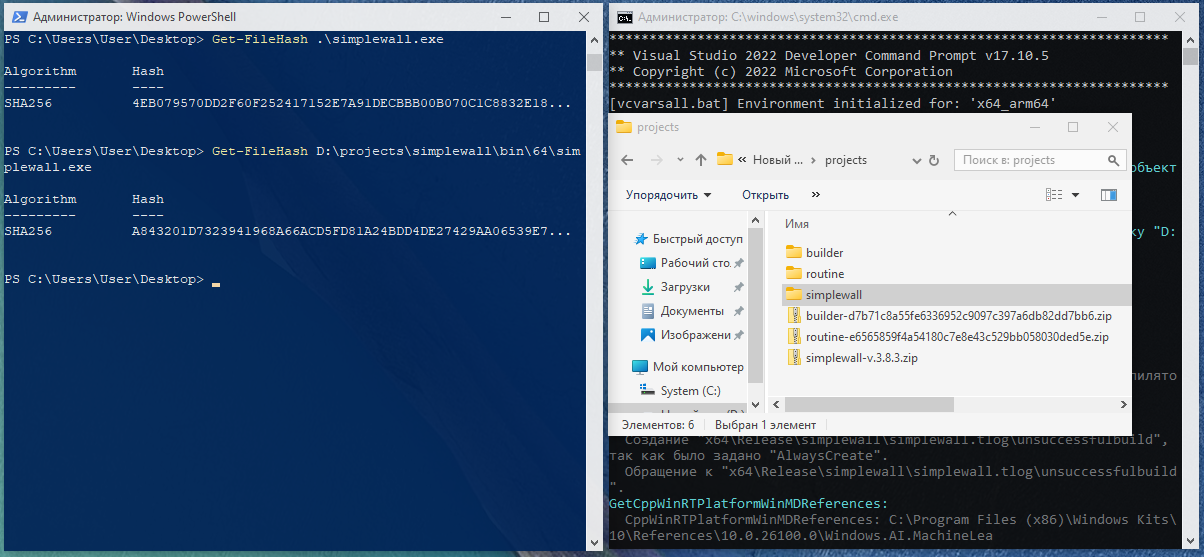The width and height of the screenshot is (1204, 557).
Task: Change view layout icon in Explorer
Action: click(1053, 195)
